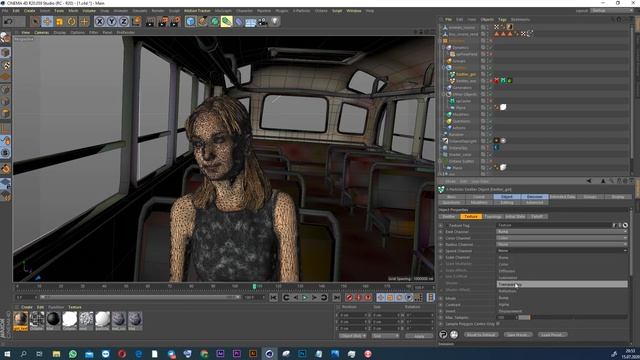The width and height of the screenshot is (640, 360).
Task: Jump to the end of animation
Action: coord(336,298)
